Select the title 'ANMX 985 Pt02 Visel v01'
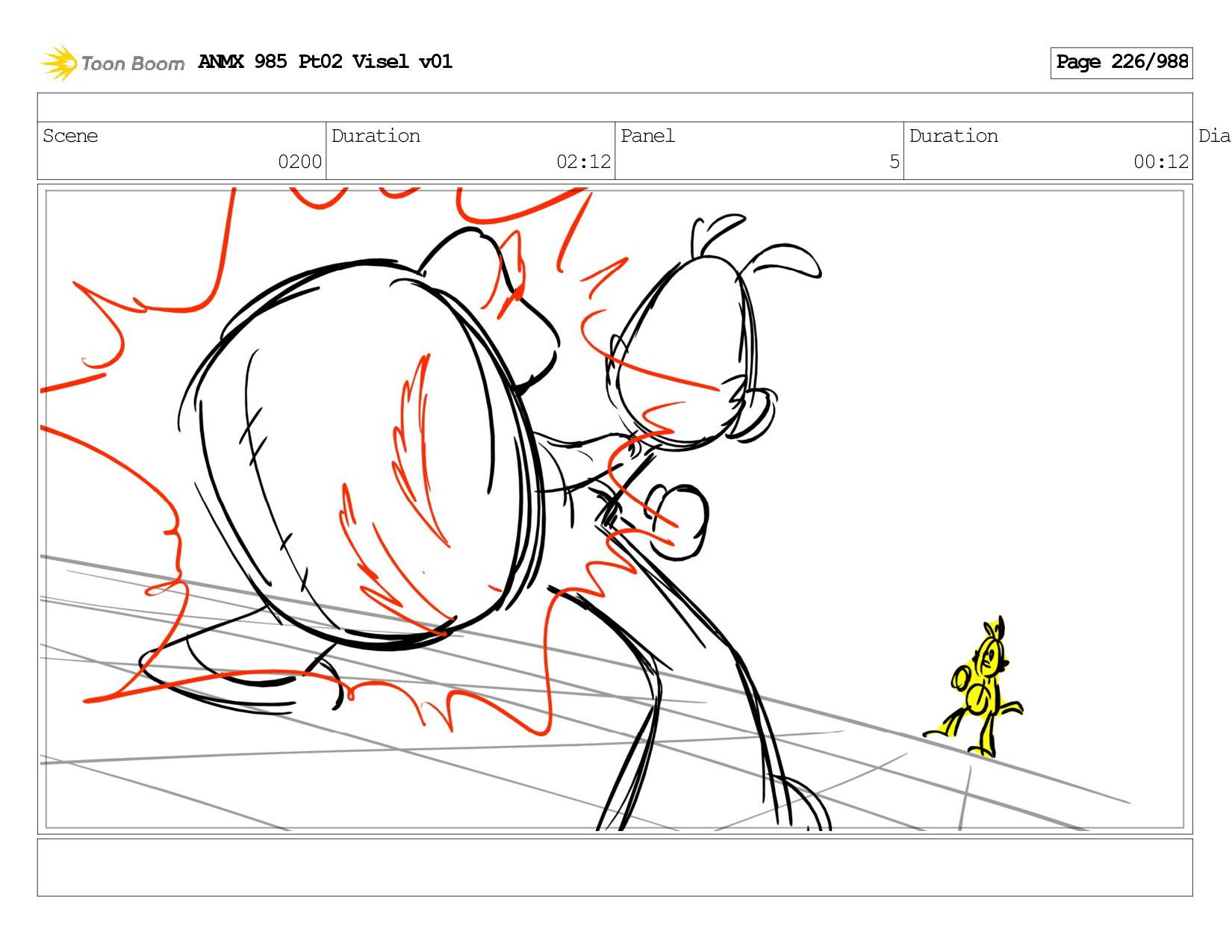 (x=325, y=61)
